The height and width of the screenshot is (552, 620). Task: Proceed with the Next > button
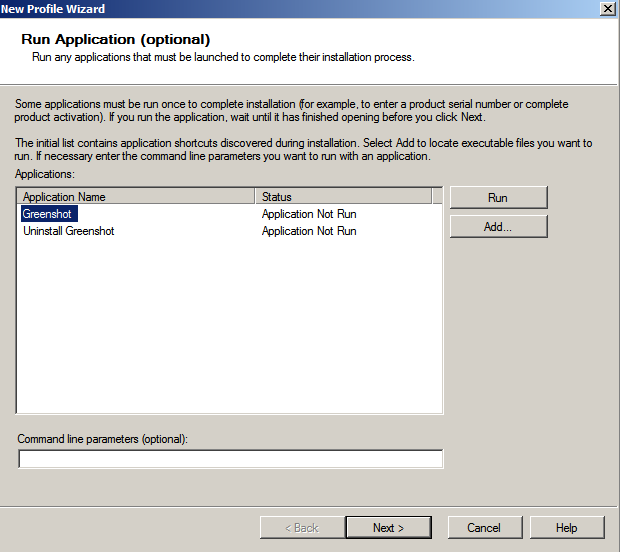(x=388, y=527)
